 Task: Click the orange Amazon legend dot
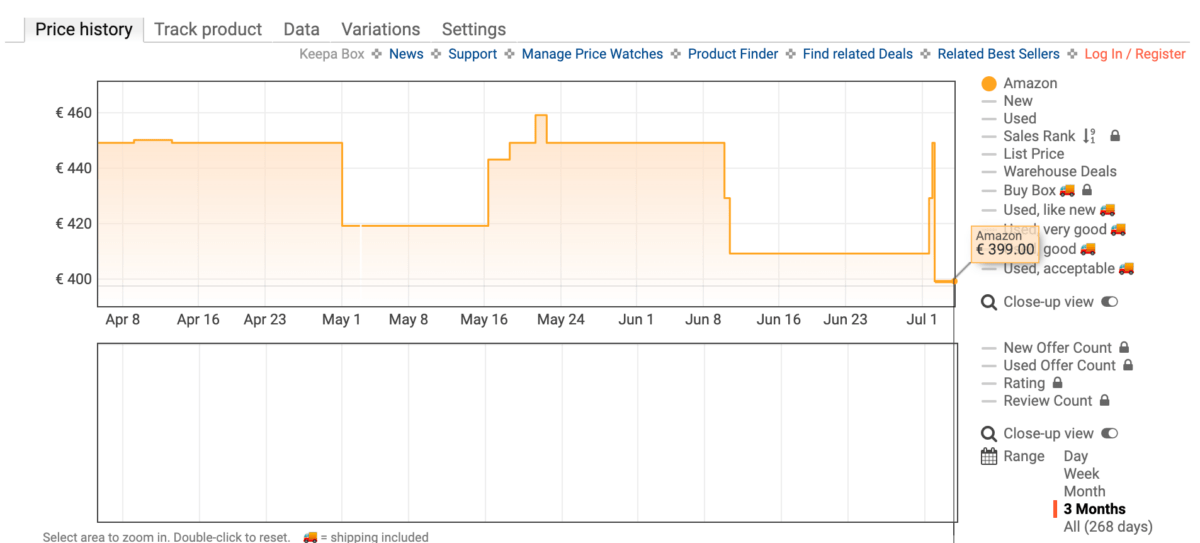[x=989, y=83]
